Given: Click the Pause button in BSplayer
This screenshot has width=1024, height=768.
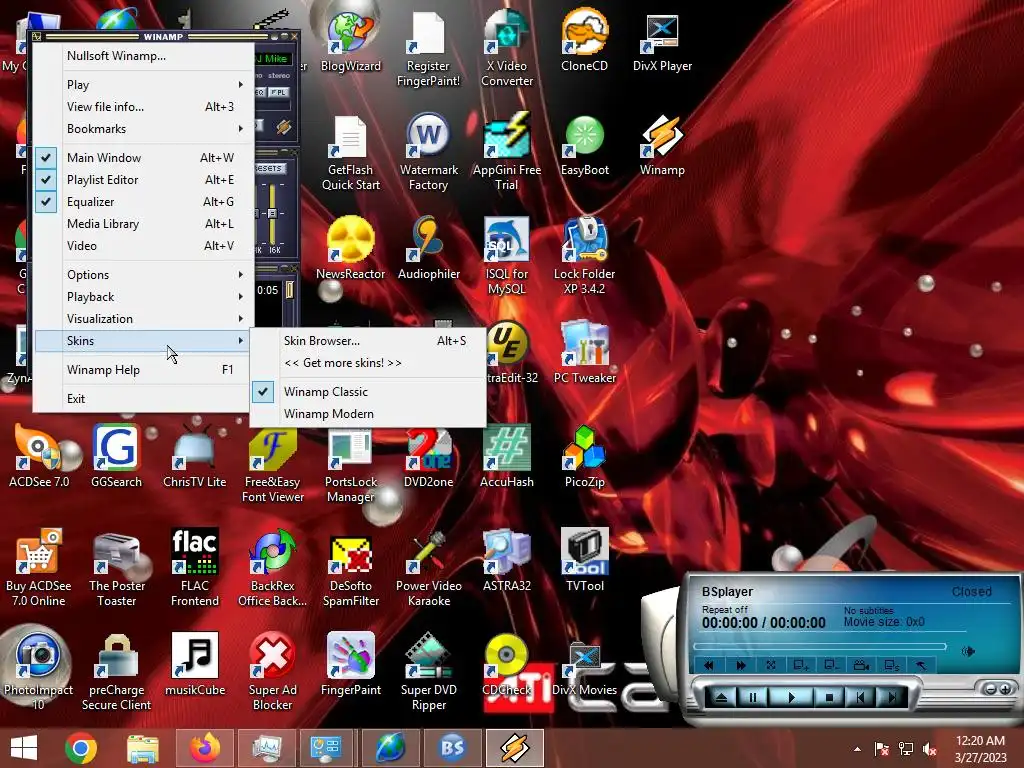Looking at the screenshot, I should click(752, 697).
